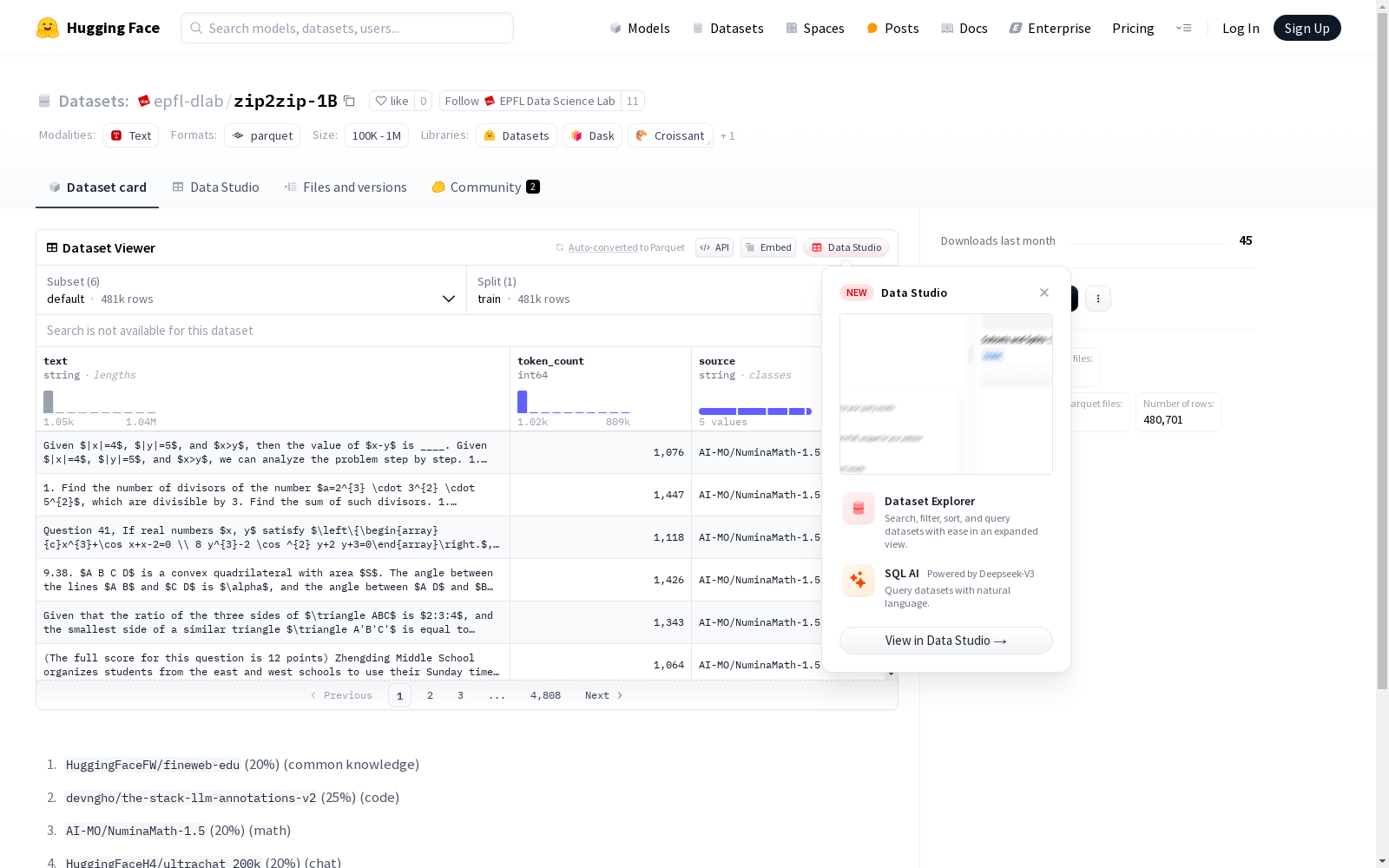Click the source classes distribution bar
This screenshot has height=868, width=1389.
755,411
